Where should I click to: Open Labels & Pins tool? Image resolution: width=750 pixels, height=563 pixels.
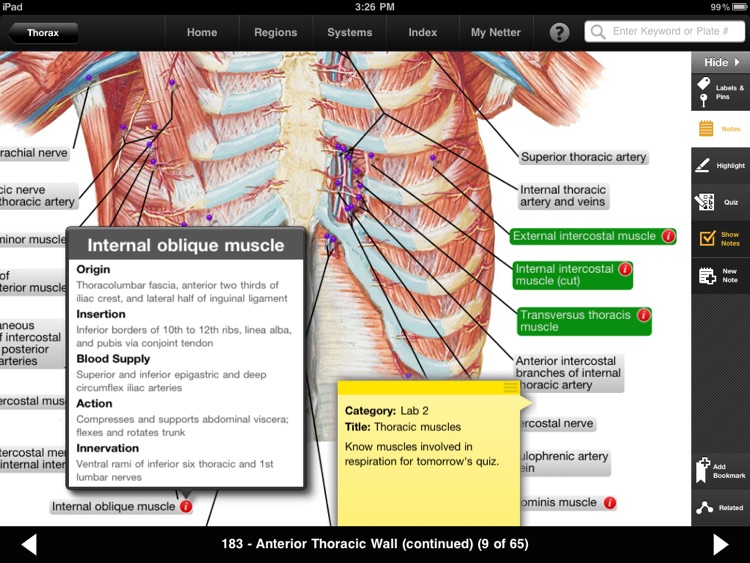(720, 92)
